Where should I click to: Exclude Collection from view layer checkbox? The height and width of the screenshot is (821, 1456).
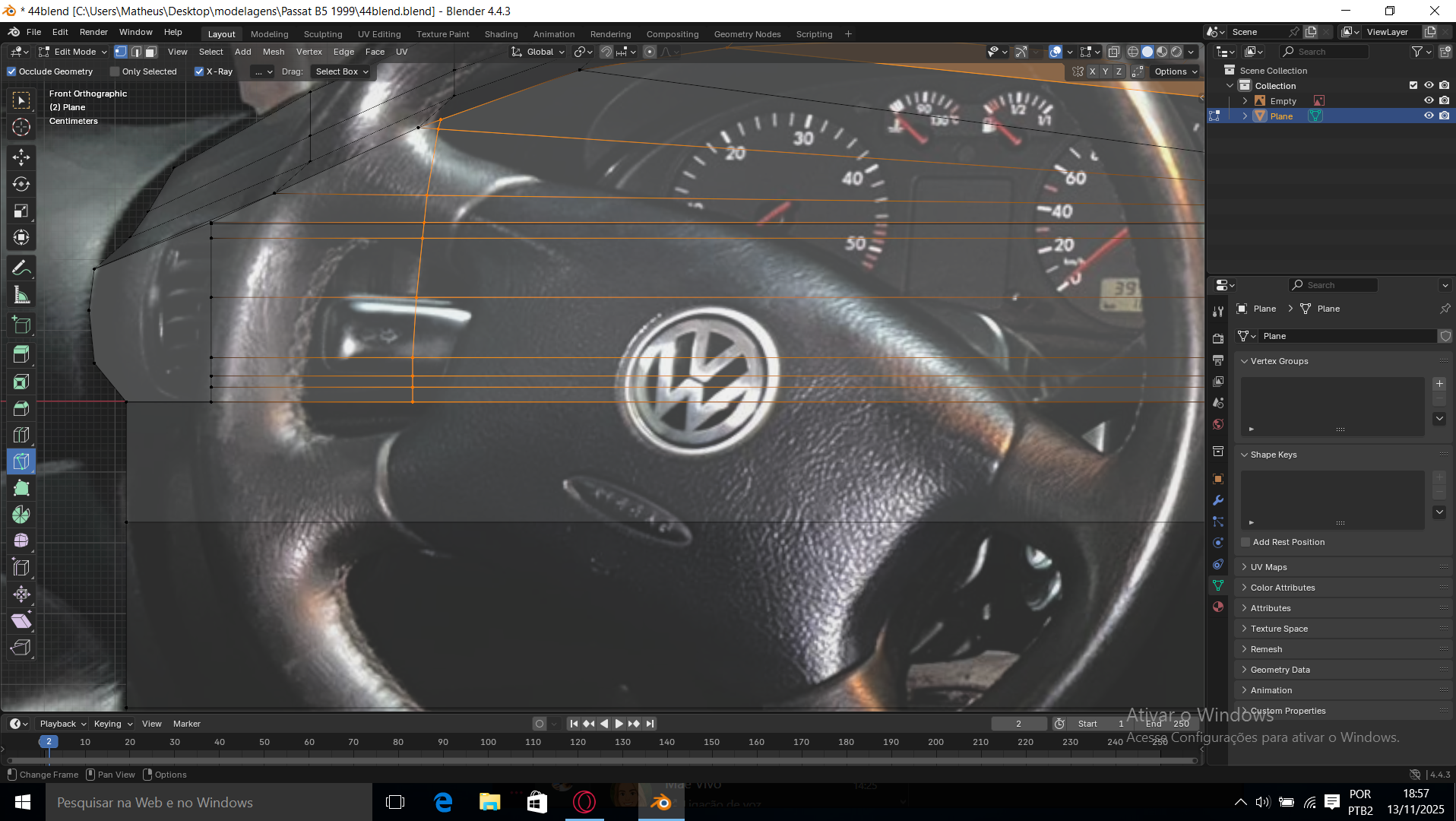[x=1413, y=85]
